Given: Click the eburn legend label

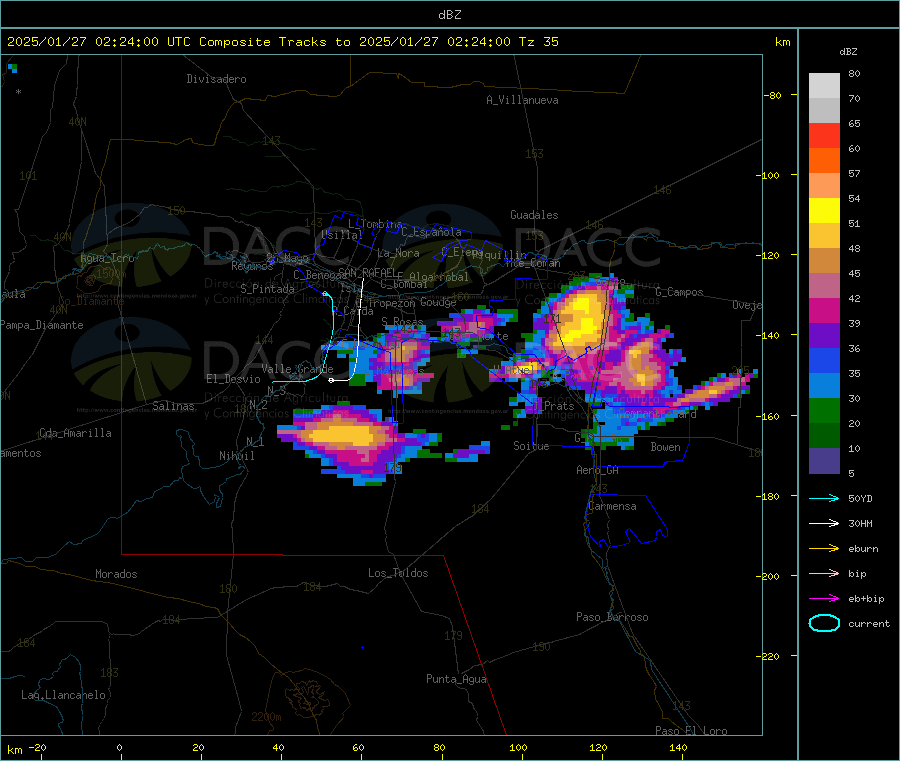Looking at the screenshot, I should tap(863, 549).
